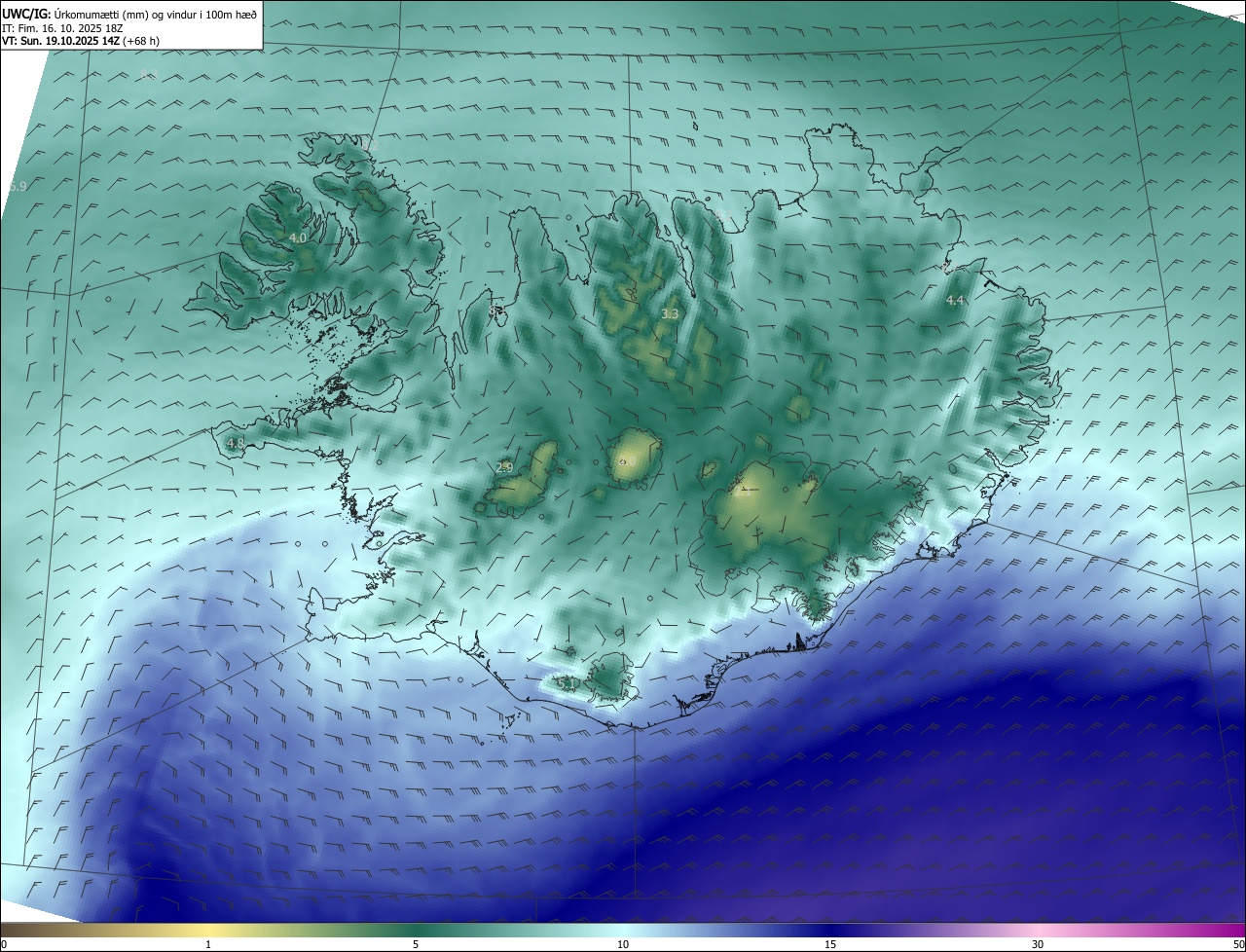Click the 10 label on the color scale

[623, 944]
